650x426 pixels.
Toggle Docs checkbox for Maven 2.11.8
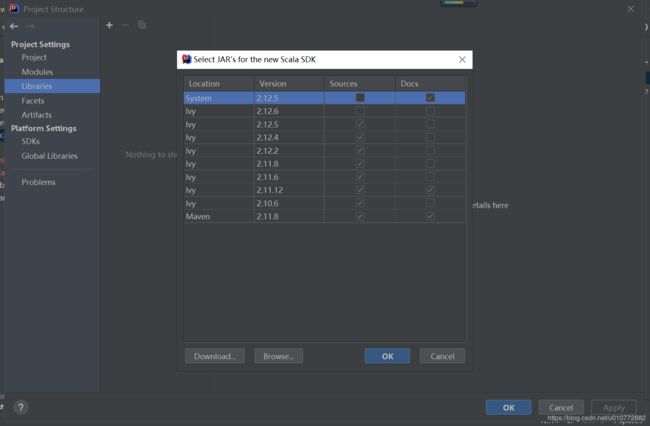tap(430, 216)
